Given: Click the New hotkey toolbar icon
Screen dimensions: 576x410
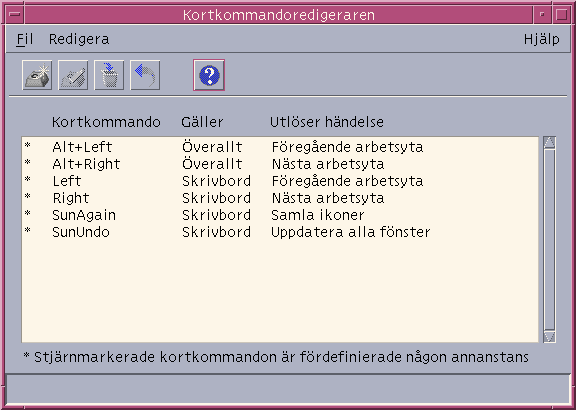Looking at the screenshot, I should pos(37,75).
